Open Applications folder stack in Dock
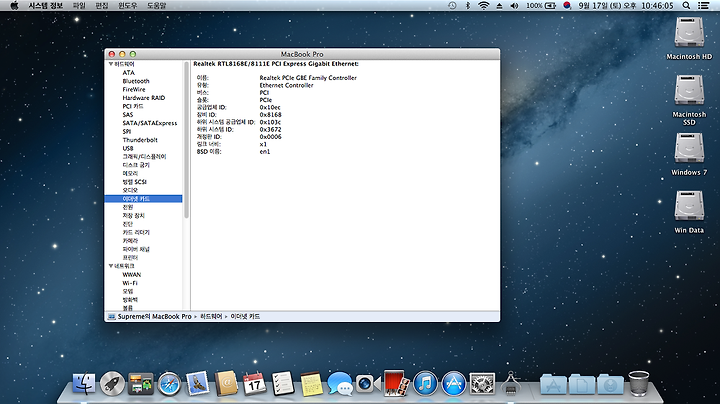Screen dimensions: 720x404 click(553, 385)
